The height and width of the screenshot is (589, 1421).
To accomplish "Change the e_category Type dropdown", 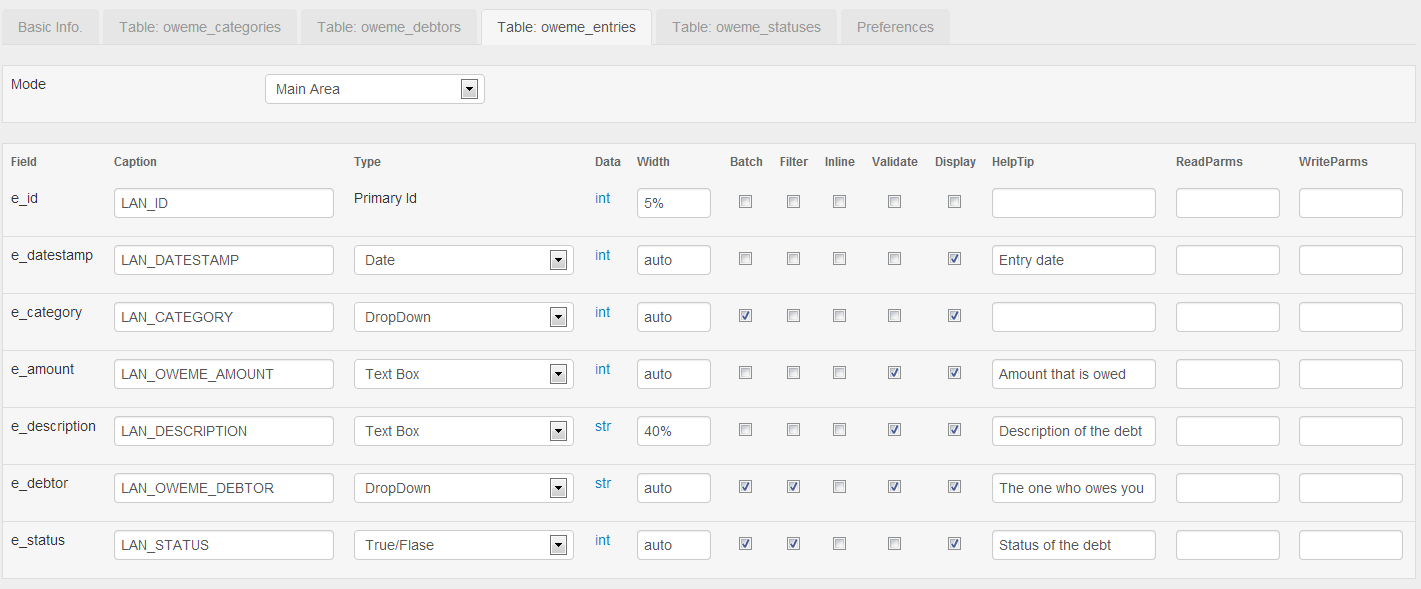I will 463,317.
